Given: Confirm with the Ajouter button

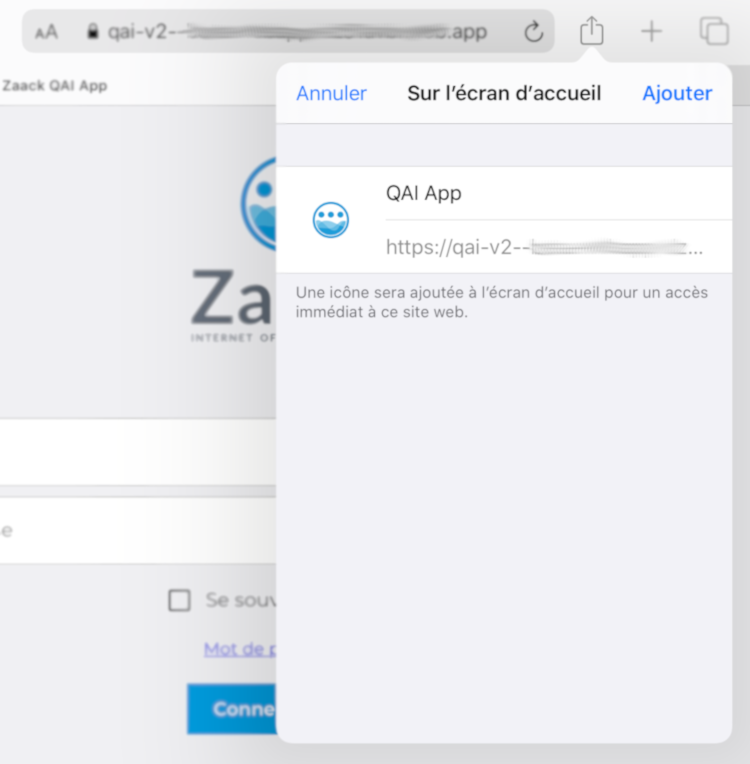Looking at the screenshot, I should point(677,93).
